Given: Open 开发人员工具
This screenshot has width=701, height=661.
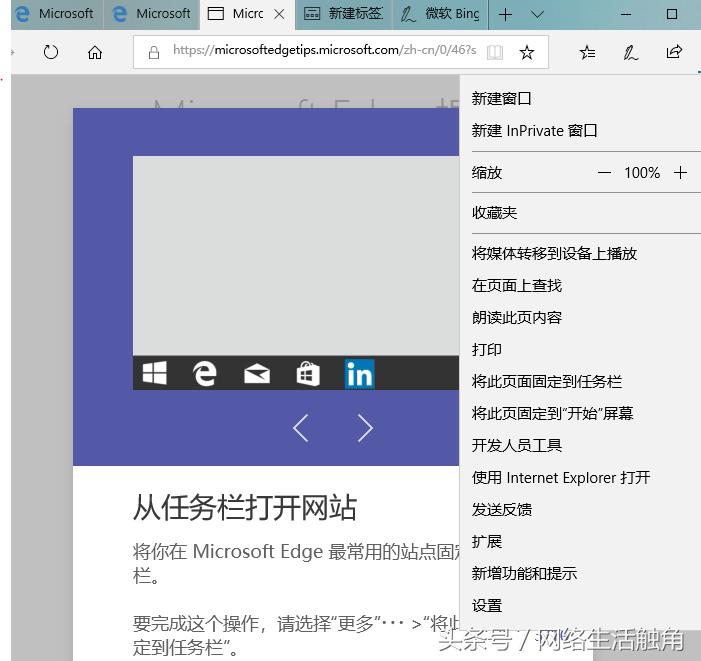Looking at the screenshot, I should tap(516, 446).
